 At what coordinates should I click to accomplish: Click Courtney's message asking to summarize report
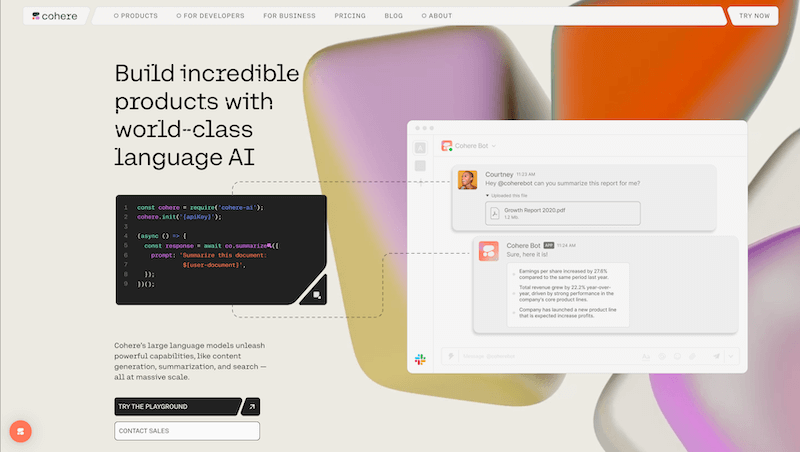pos(562,183)
